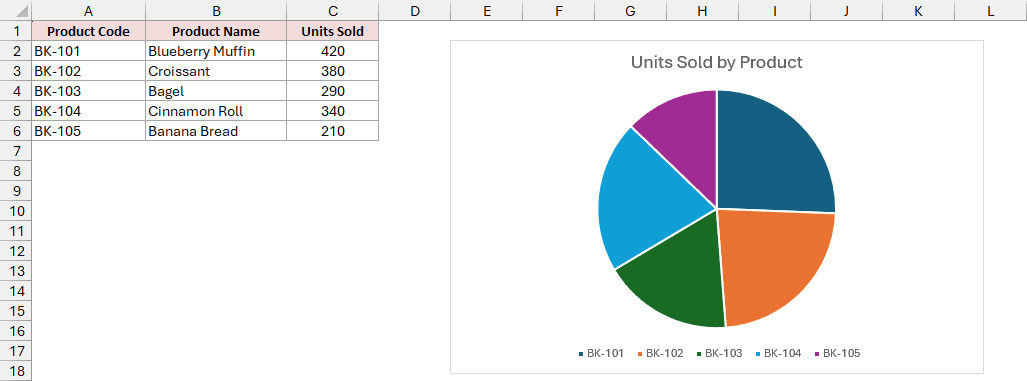Select column A header

tap(88, 10)
